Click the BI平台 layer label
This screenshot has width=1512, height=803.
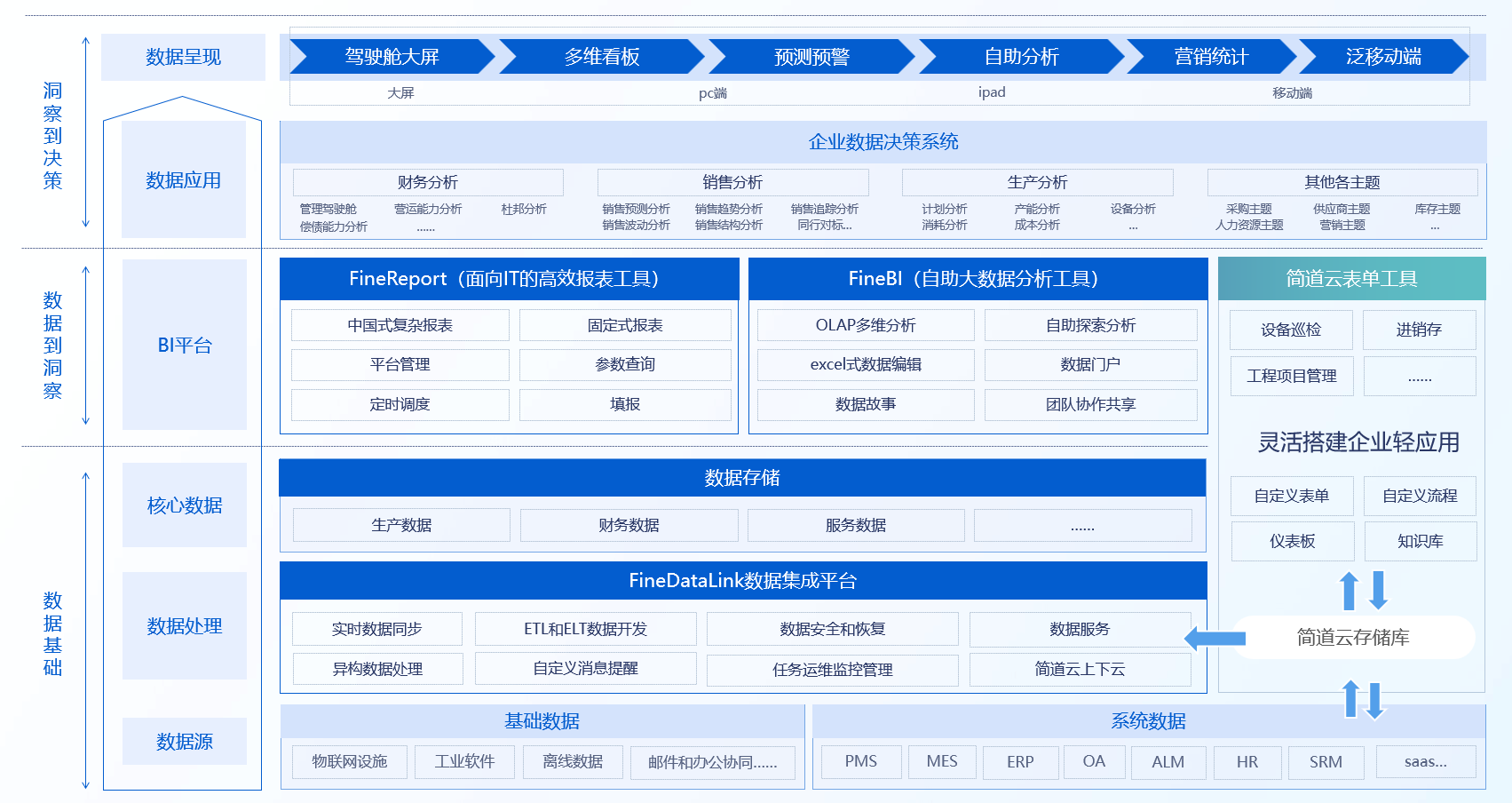pyautogui.click(x=185, y=345)
